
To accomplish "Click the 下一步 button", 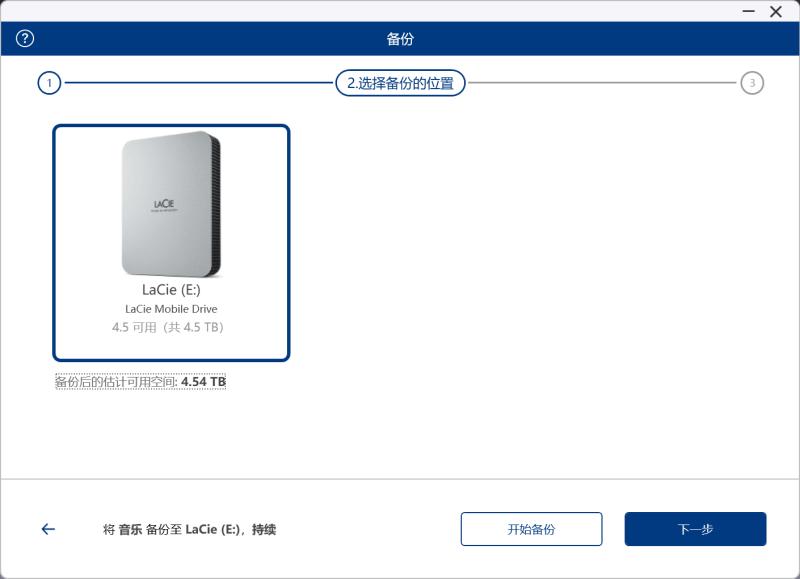I will point(695,529).
